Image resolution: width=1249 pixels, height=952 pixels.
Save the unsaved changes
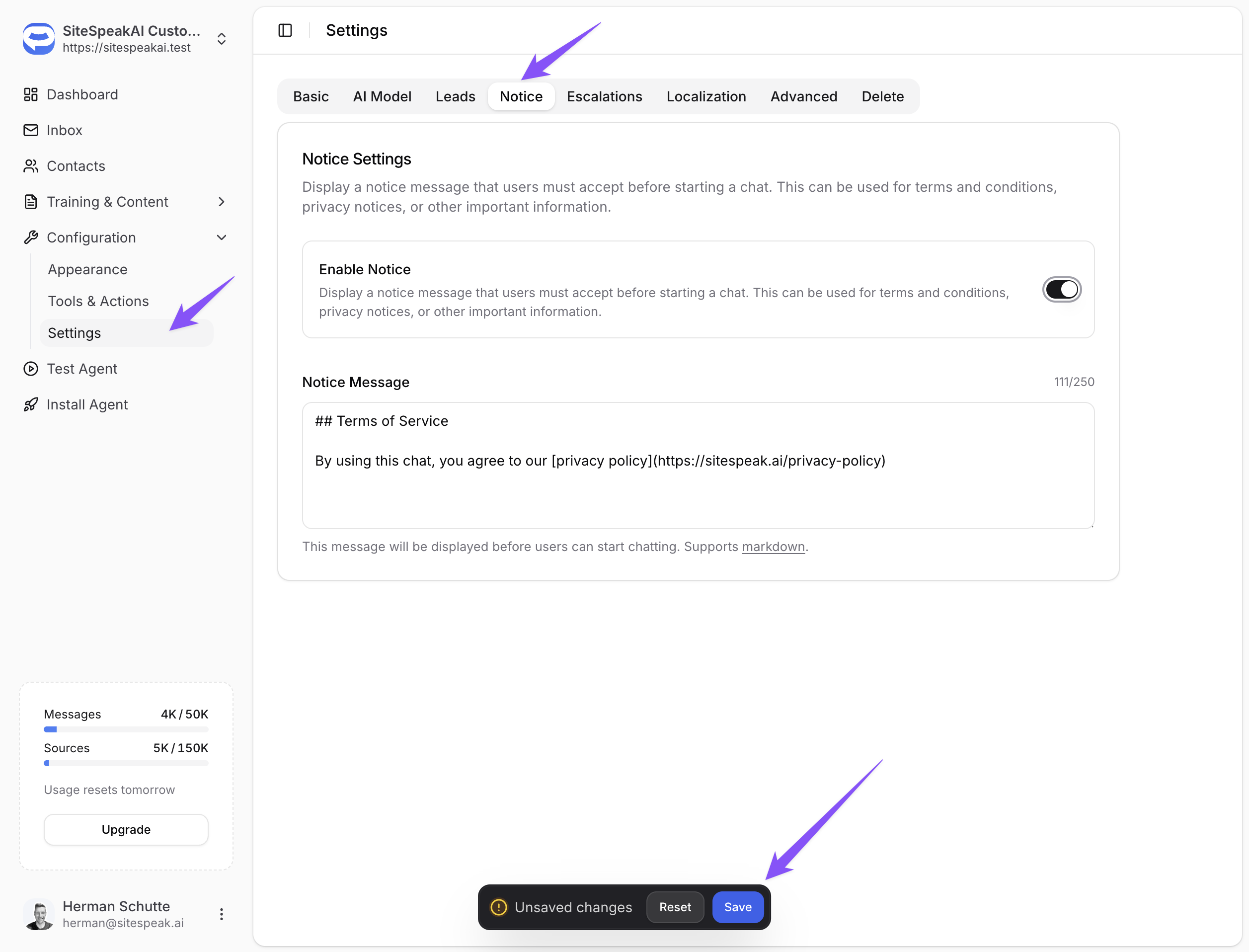(x=737, y=907)
